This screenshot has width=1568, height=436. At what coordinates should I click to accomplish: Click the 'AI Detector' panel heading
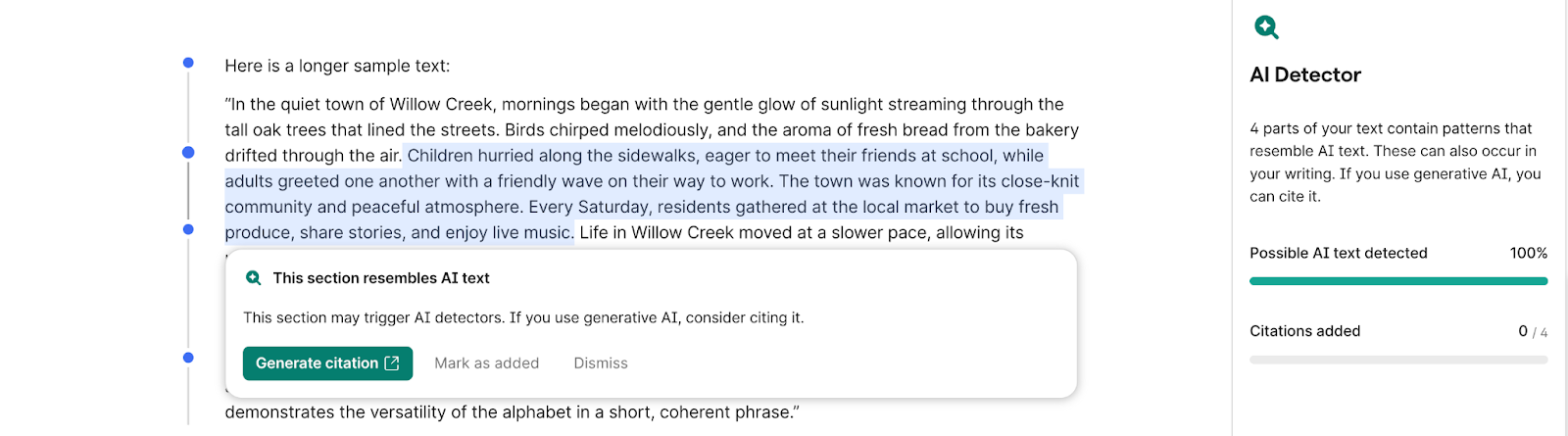(1305, 75)
